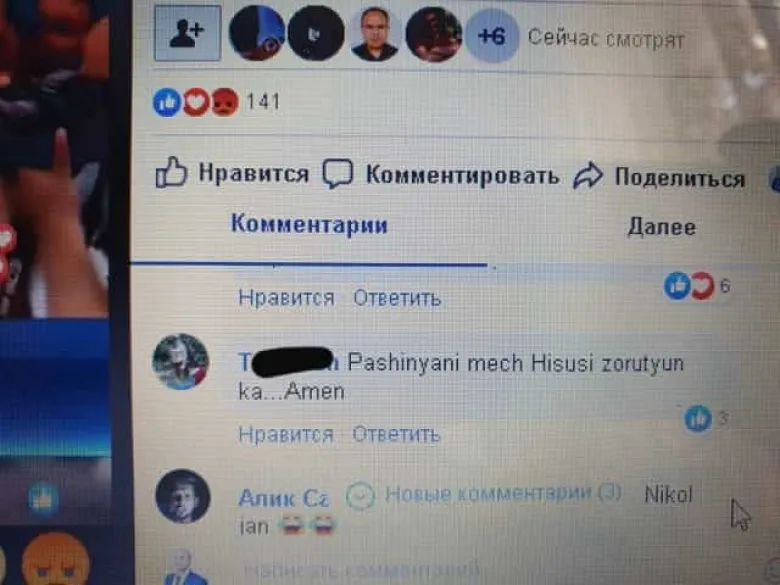
Task: Open the viewer avatar of man in suit
Action: (375, 34)
